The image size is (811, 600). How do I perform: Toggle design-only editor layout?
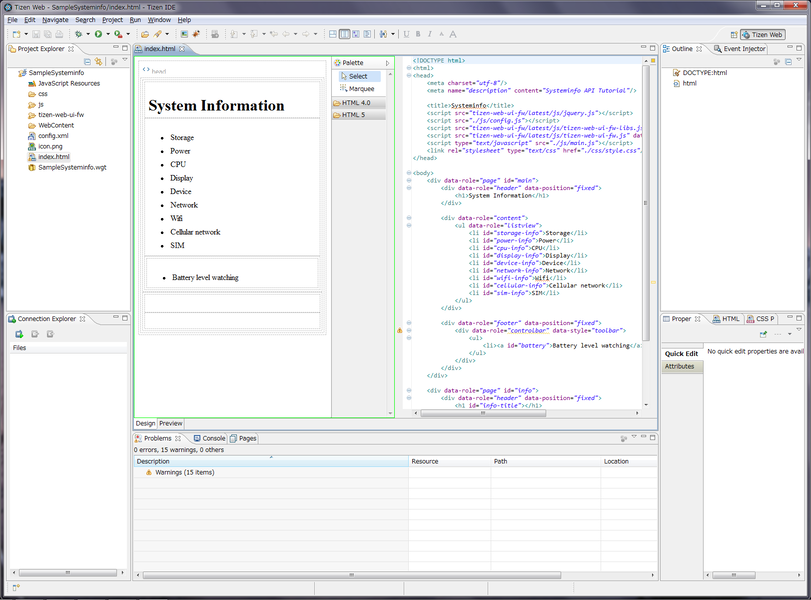356,34
